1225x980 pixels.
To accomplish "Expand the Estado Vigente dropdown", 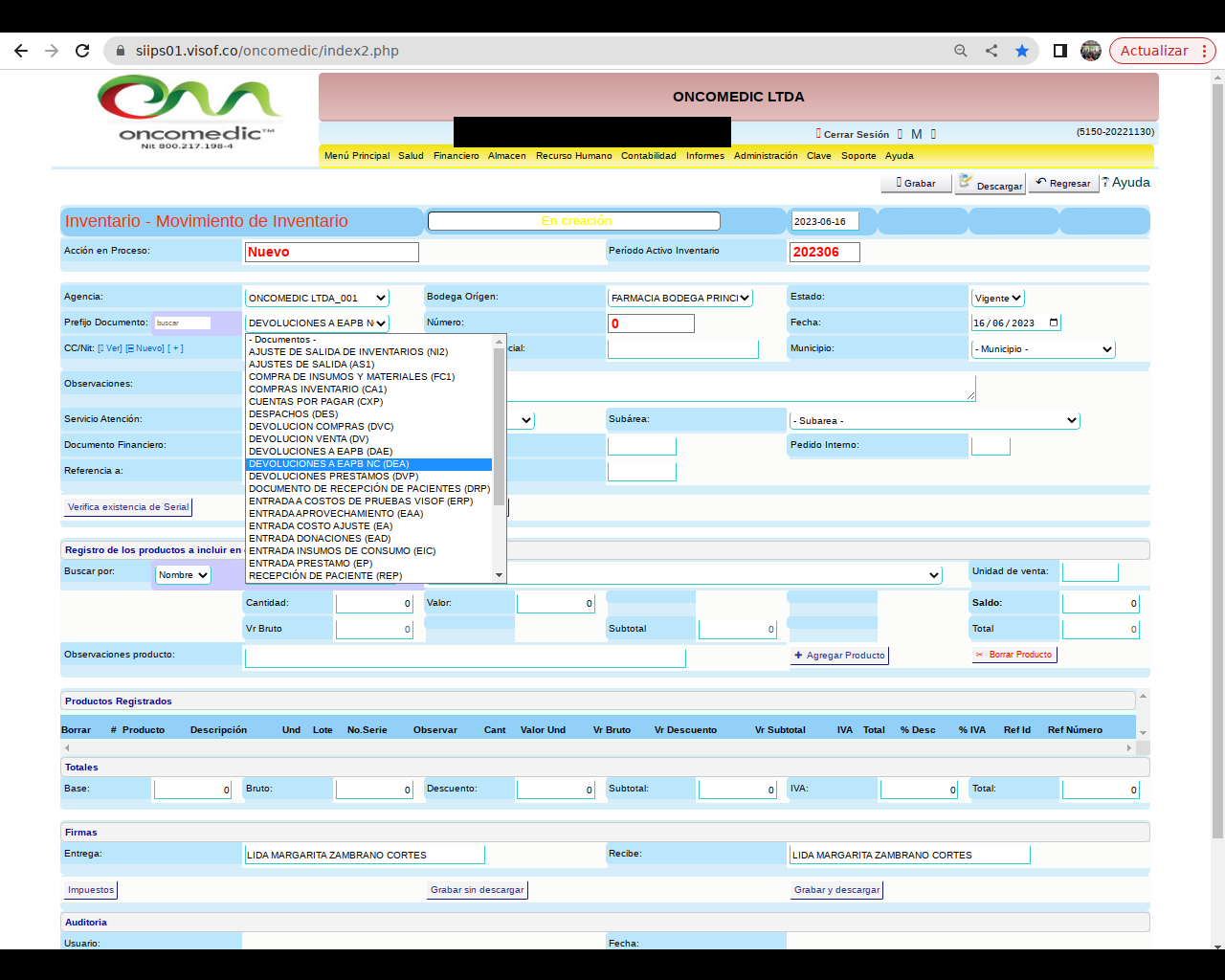I will coord(998,298).
